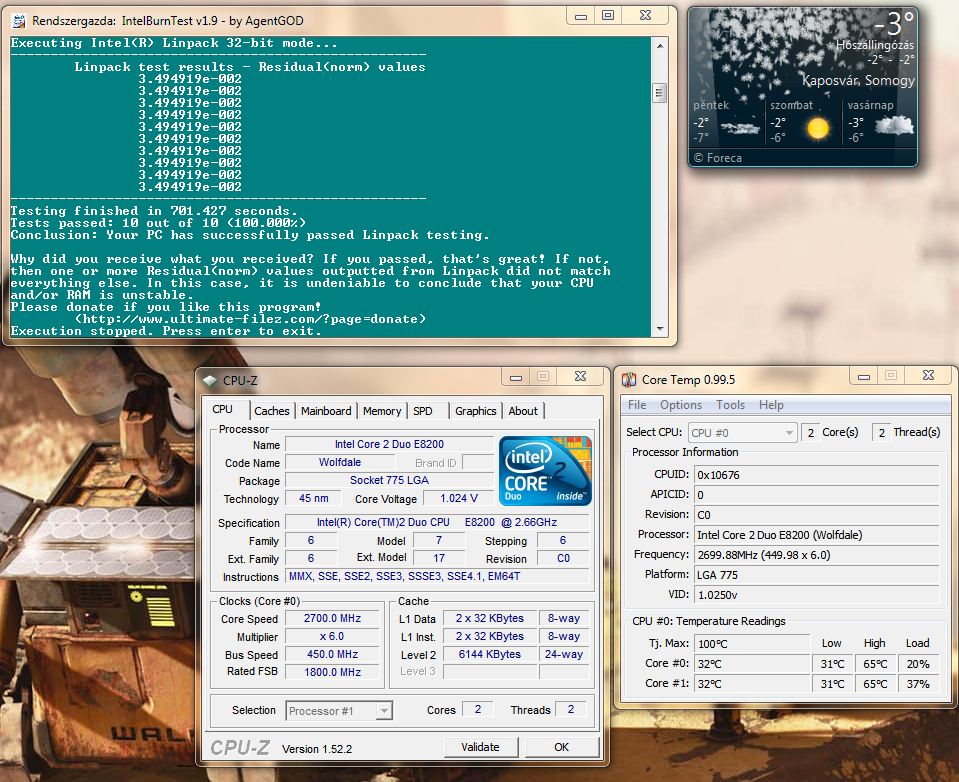Image resolution: width=959 pixels, height=782 pixels.
Task: Click the Core #0 high 65°C cell
Action: (x=875, y=663)
